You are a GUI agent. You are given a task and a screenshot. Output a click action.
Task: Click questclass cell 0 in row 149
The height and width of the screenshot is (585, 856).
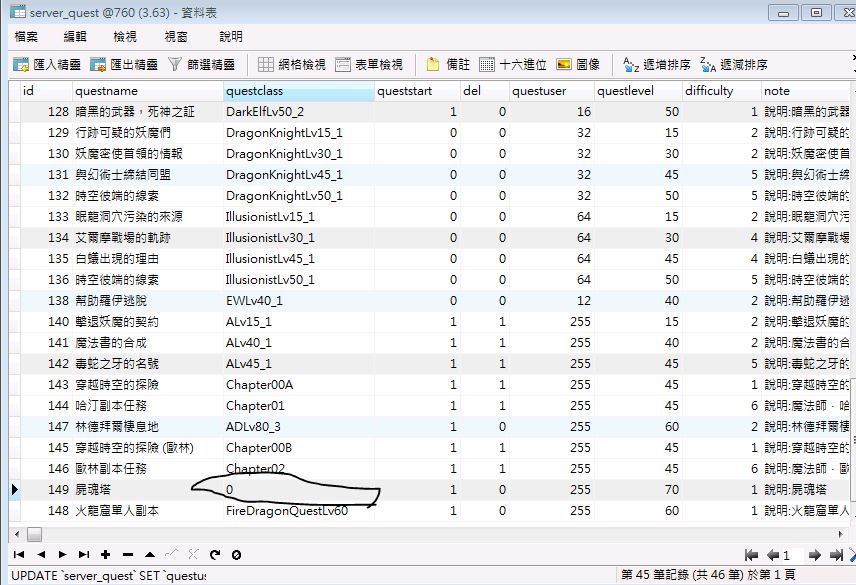click(x=298, y=490)
